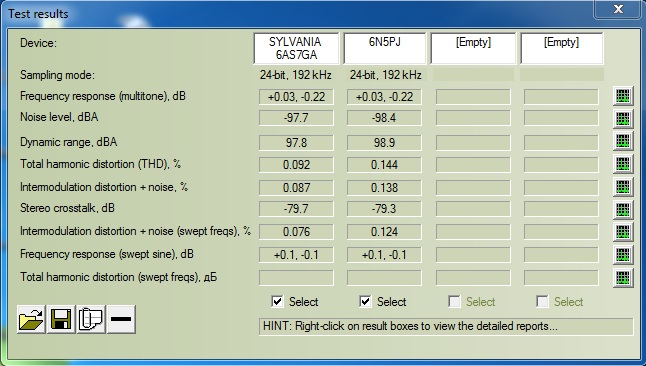Click the -79.3 stereo crosstalk box
This screenshot has width=646, height=366.
[384, 209]
